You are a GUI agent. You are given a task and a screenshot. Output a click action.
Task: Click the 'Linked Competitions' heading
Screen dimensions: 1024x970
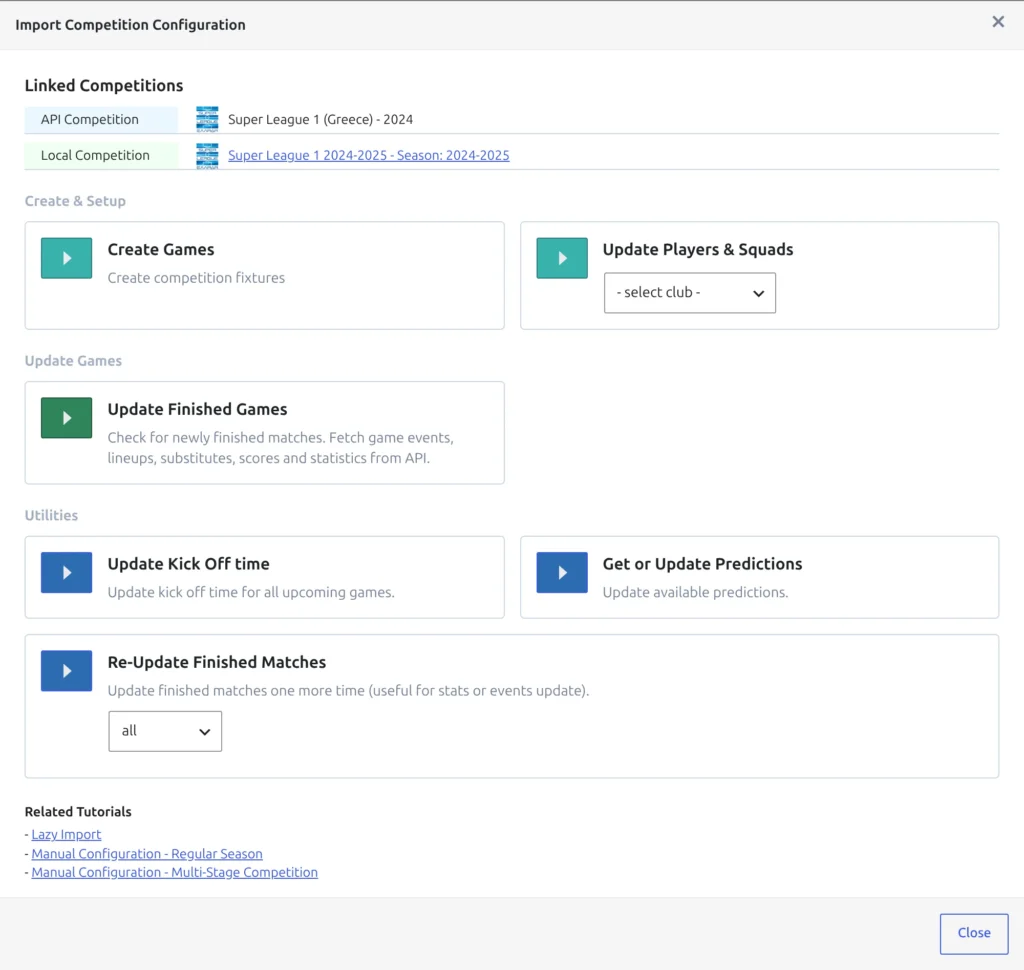(104, 86)
